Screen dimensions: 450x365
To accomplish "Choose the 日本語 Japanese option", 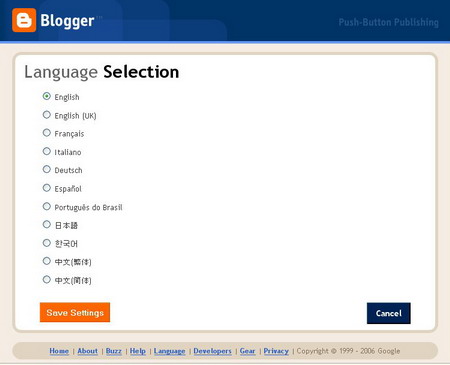I will [x=47, y=225].
